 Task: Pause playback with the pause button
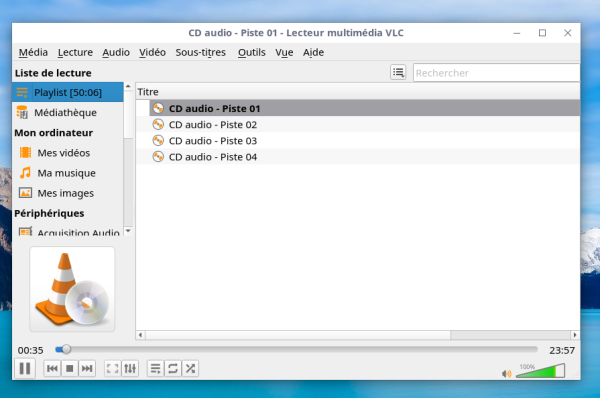[x=25, y=369]
